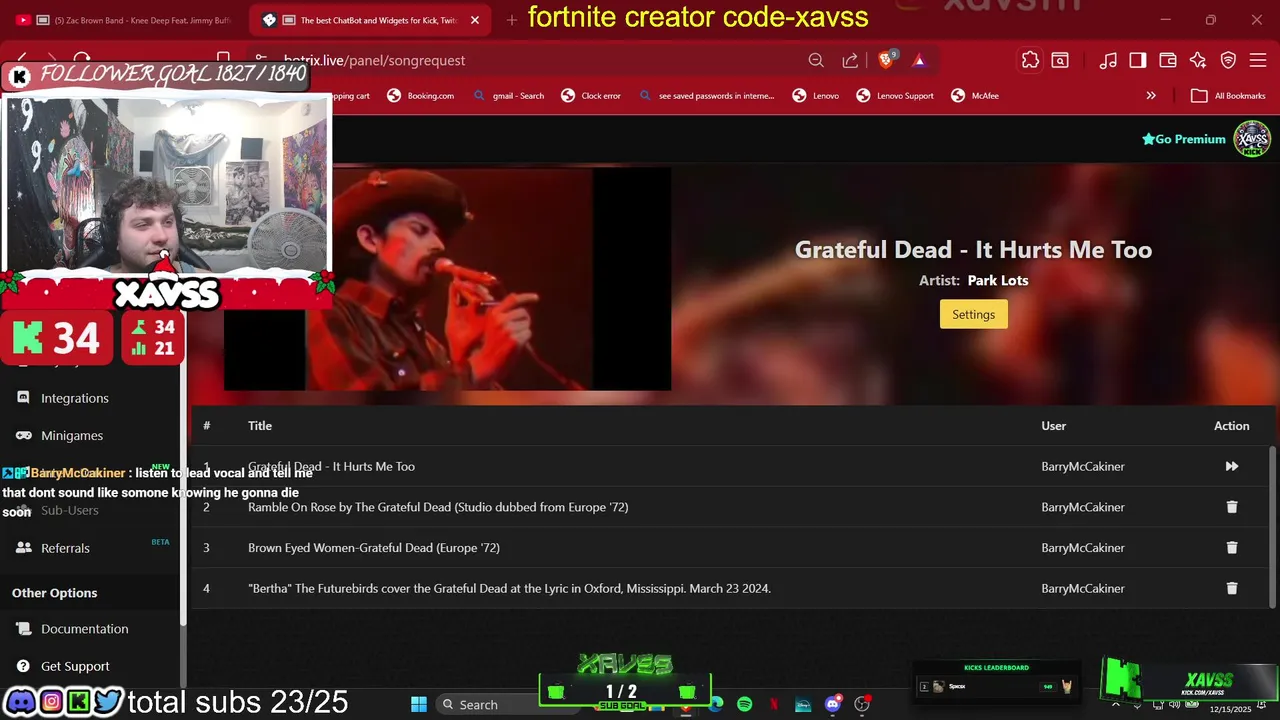Open Integrations in the sidebar

pos(74,398)
